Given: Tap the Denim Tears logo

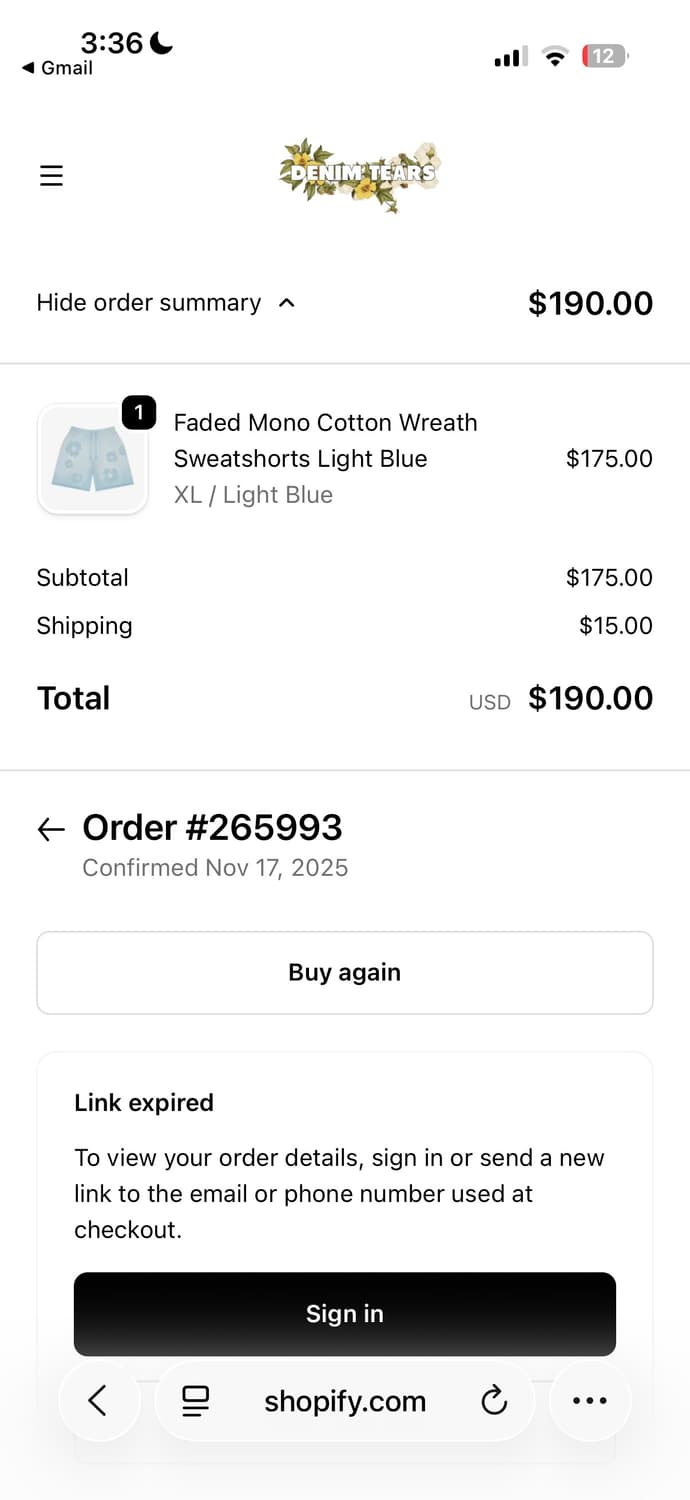Looking at the screenshot, I should point(359,175).
